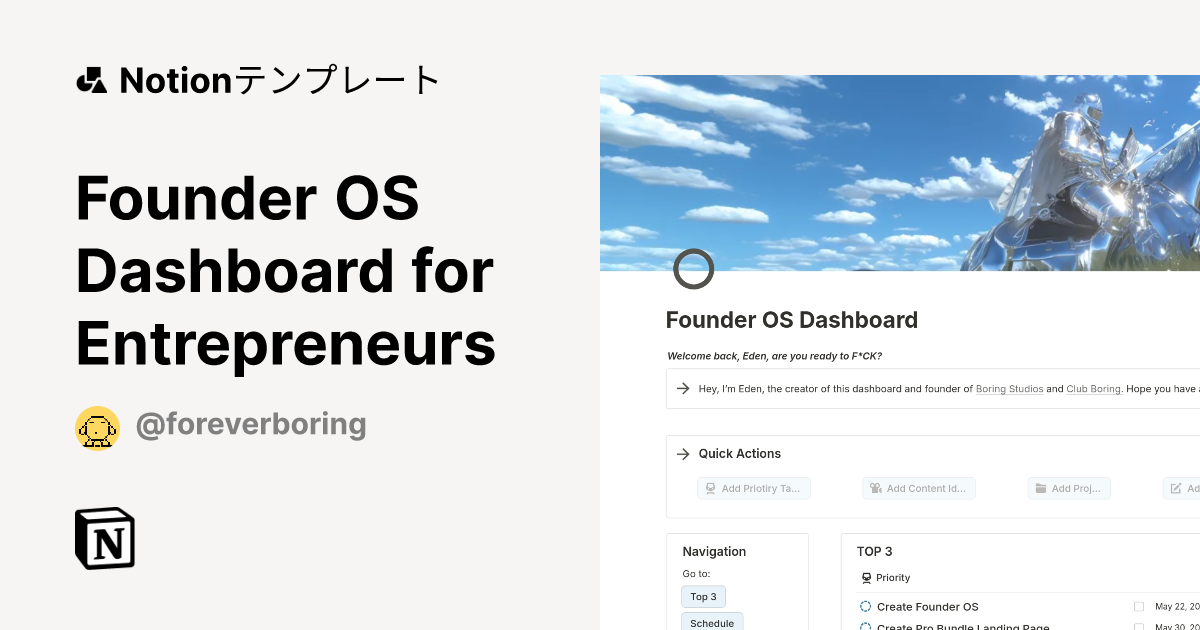Open the Top 3 navigation shortcut
This screenshot has height=630, width=1200.
coord(703,596)
